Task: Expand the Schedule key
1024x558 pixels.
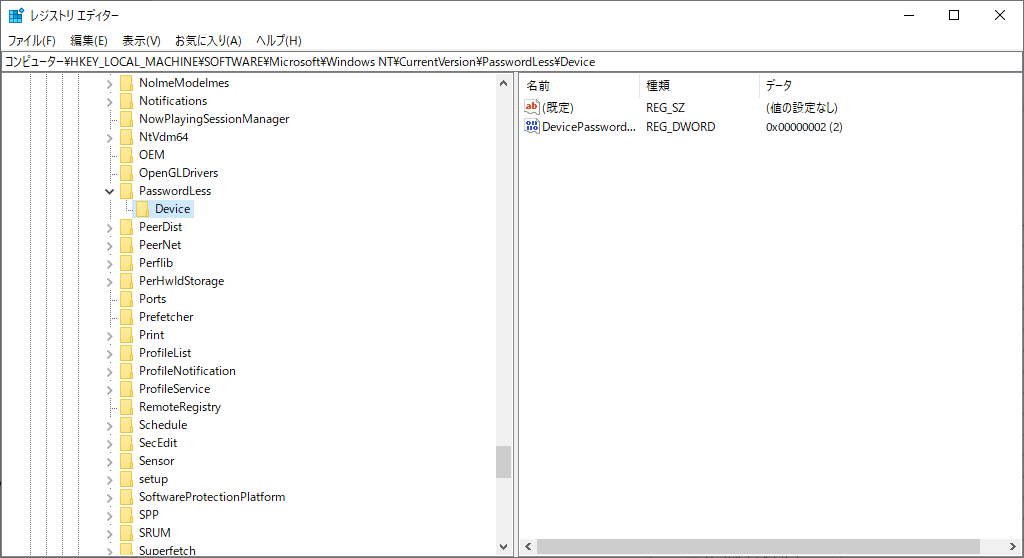Action: [x=110, y=425]
